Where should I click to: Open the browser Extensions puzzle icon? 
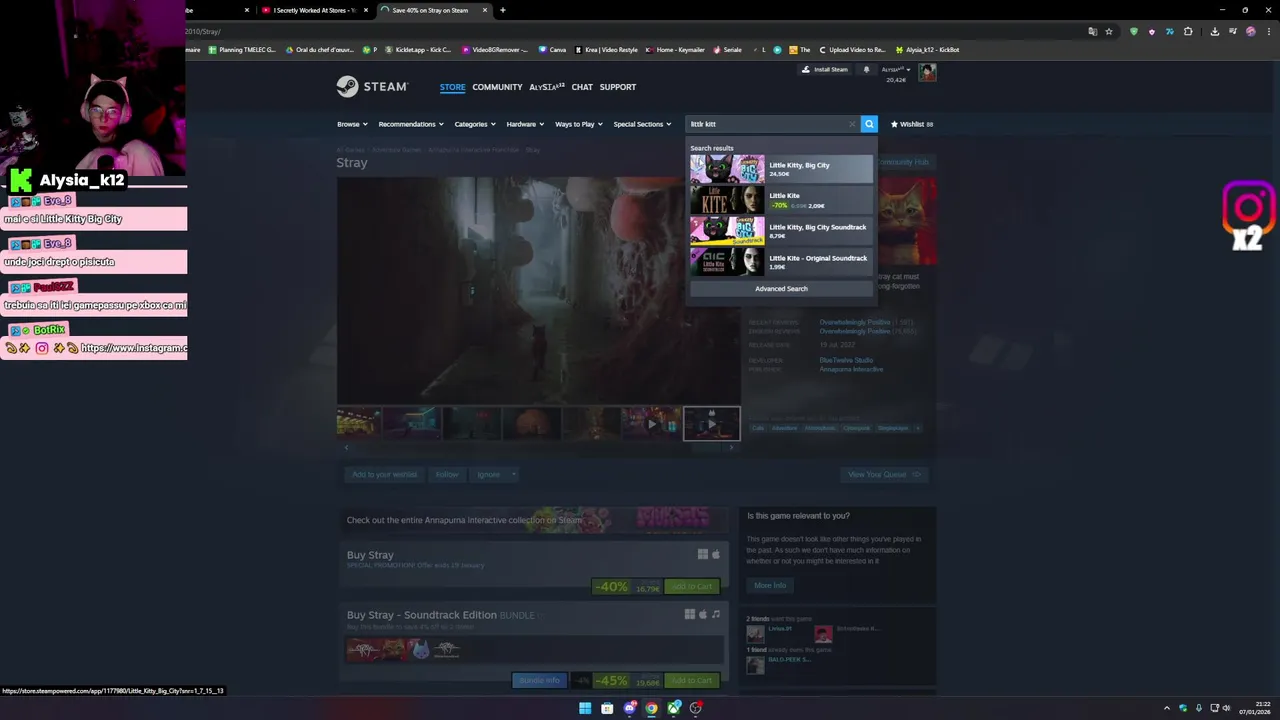1188,31
